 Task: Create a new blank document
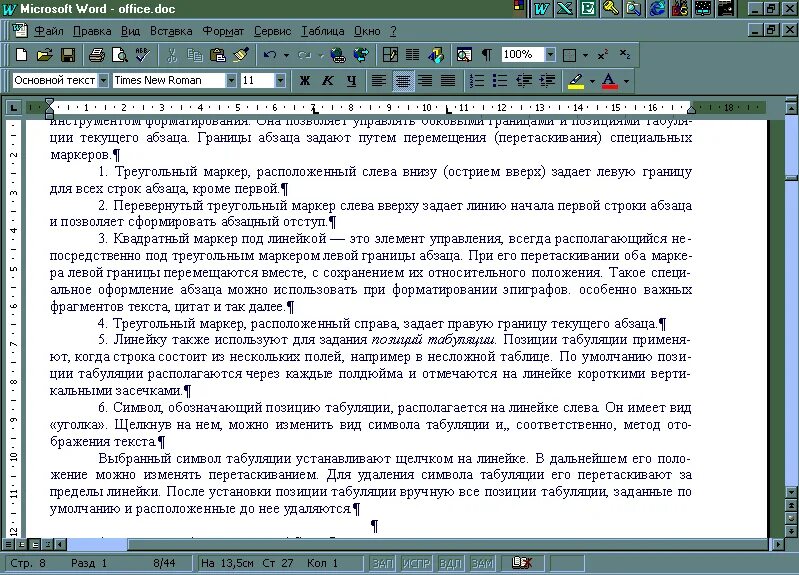tap(21, 55)
